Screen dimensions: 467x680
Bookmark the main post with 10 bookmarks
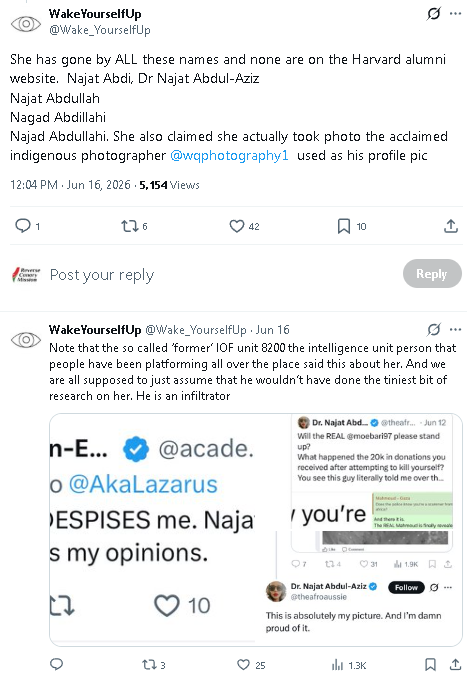pyautogui.click(x=344, y=226)
